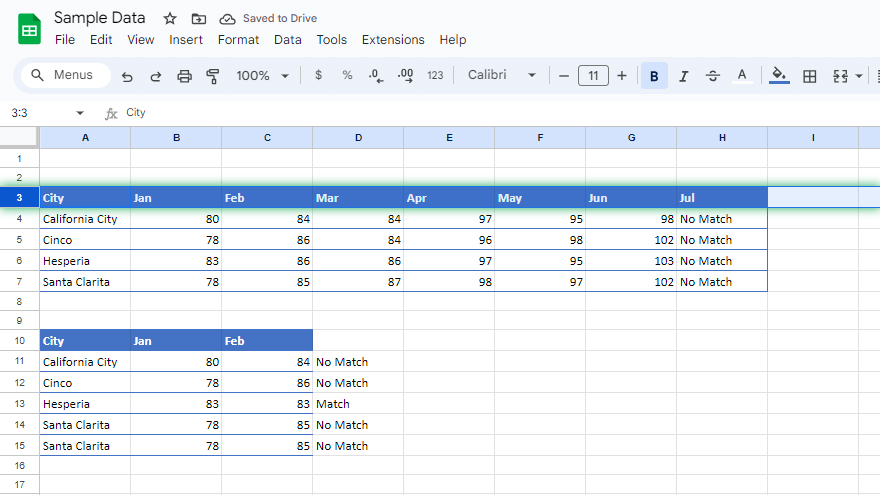The image size is (880, 495).
Task: Select the 87 value in row 7
Action: pos(358,282)
